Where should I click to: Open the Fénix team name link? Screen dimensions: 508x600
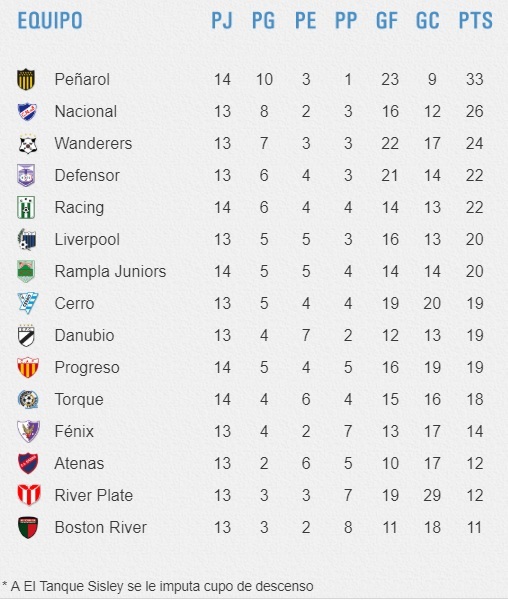coord(74,431)
